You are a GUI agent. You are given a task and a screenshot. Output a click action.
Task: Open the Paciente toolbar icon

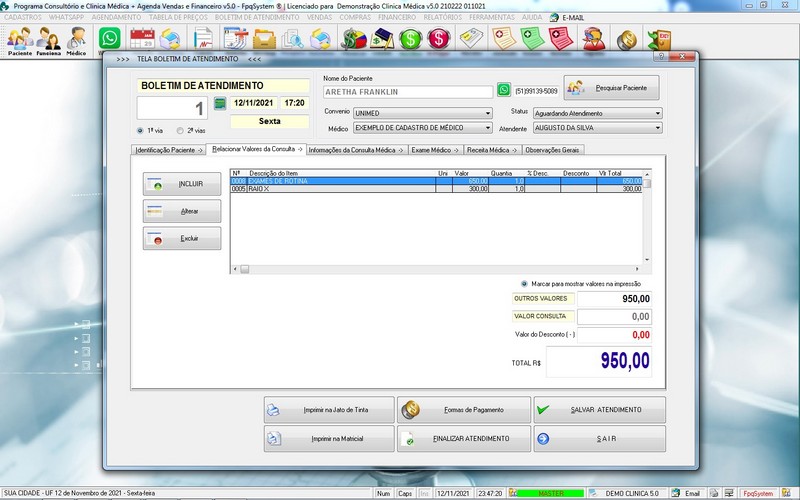click(20, 41)
